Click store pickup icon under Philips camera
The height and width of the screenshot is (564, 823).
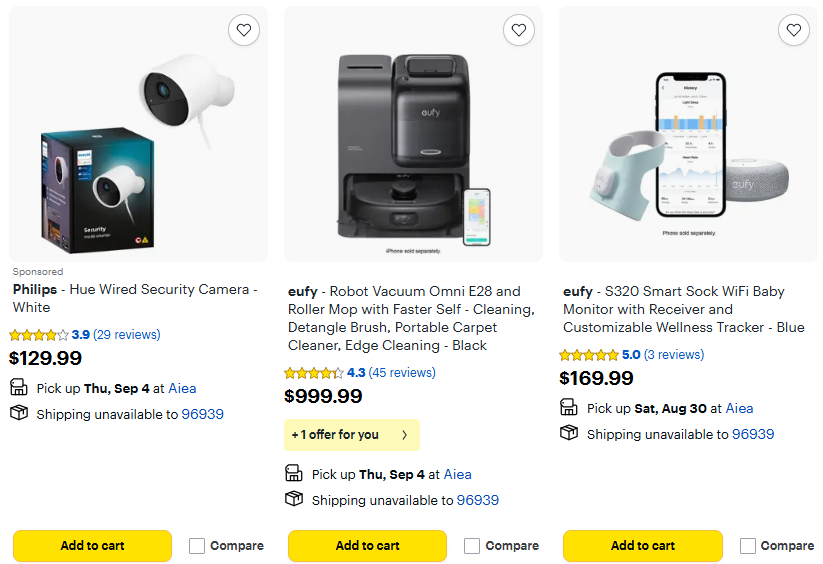click(19, 388)
